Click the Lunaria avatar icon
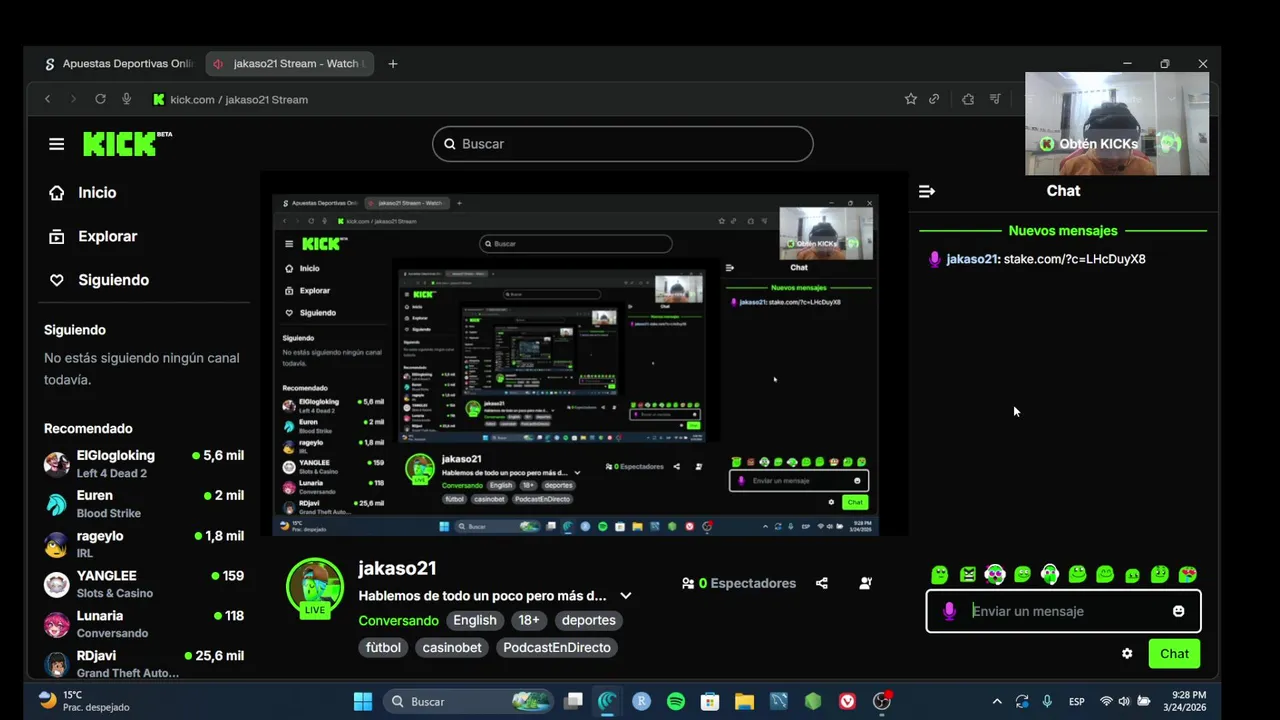 pyautogui.click(x=57, y=624)
